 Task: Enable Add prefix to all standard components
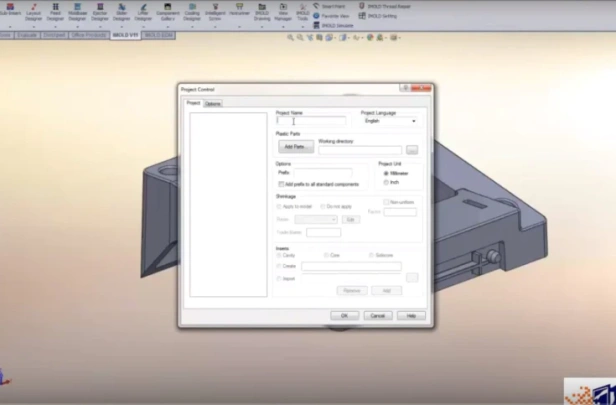(x=281, y=184)
